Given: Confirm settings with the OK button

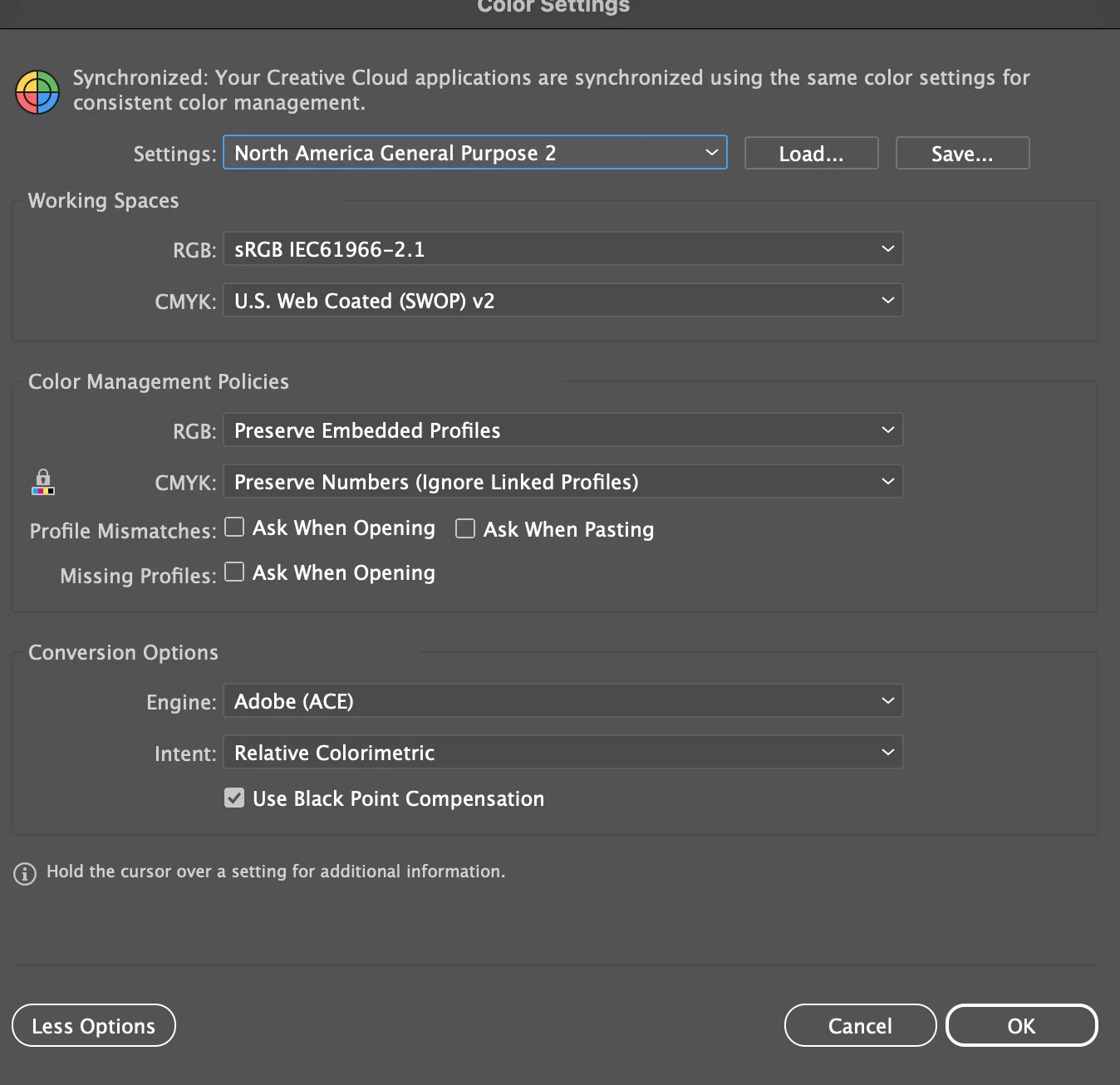Looking at the screenshot, I should pyautogui.click(x=1022, y=1026).
